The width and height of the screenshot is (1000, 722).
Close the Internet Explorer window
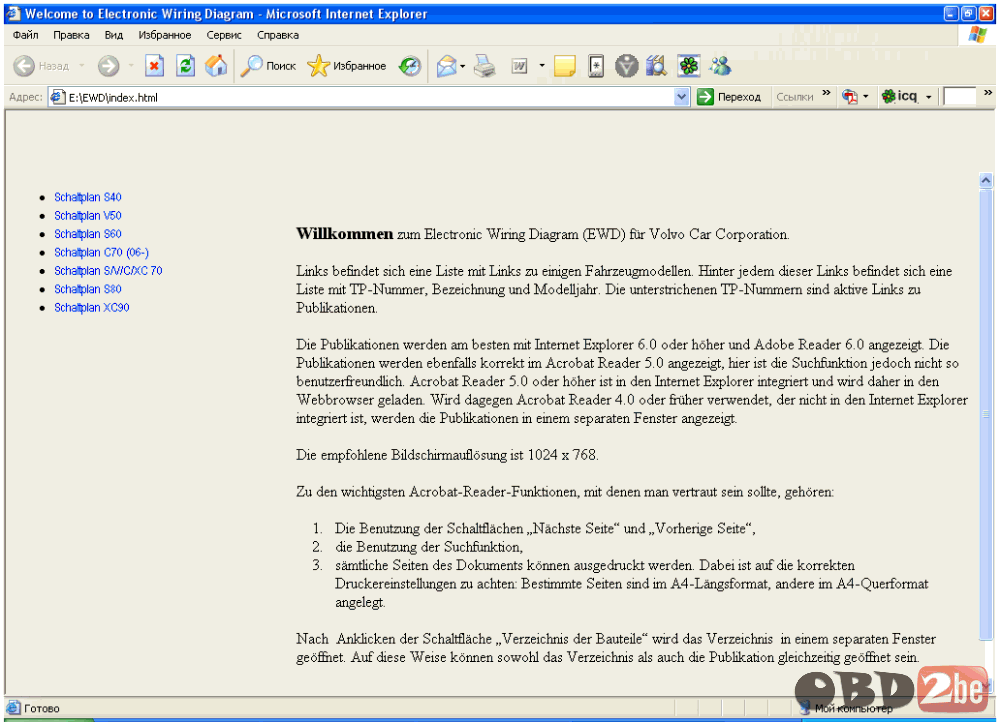point(986,13)
